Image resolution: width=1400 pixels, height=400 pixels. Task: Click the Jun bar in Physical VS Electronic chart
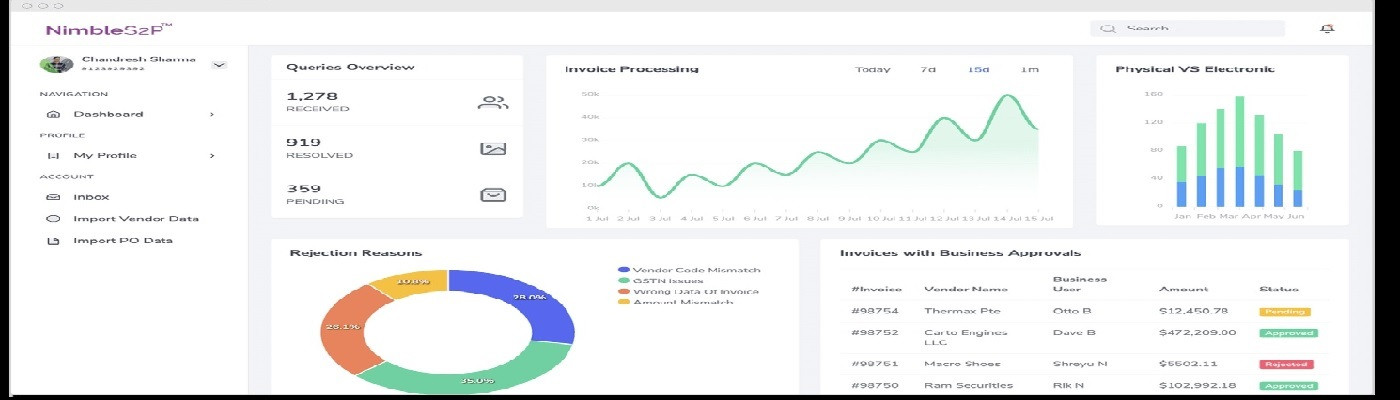tap(1298, 179)
